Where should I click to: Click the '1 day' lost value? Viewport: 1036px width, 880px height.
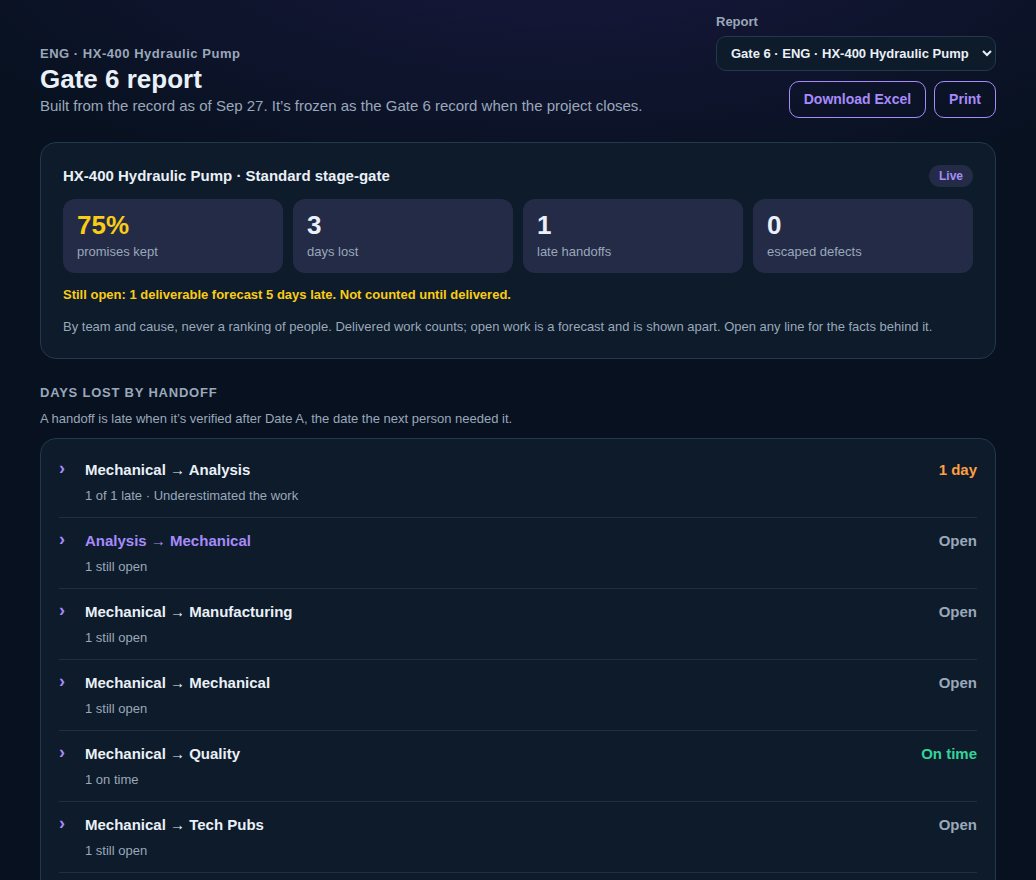(x=957, y=470)
